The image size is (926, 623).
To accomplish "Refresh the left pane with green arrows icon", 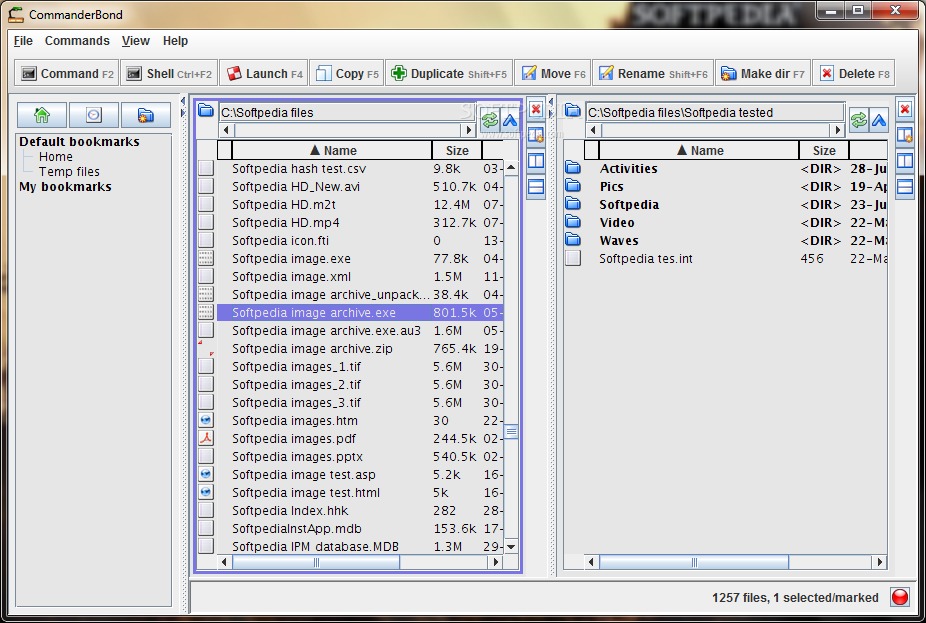I will pyautogui.click(x=490, y=121).
